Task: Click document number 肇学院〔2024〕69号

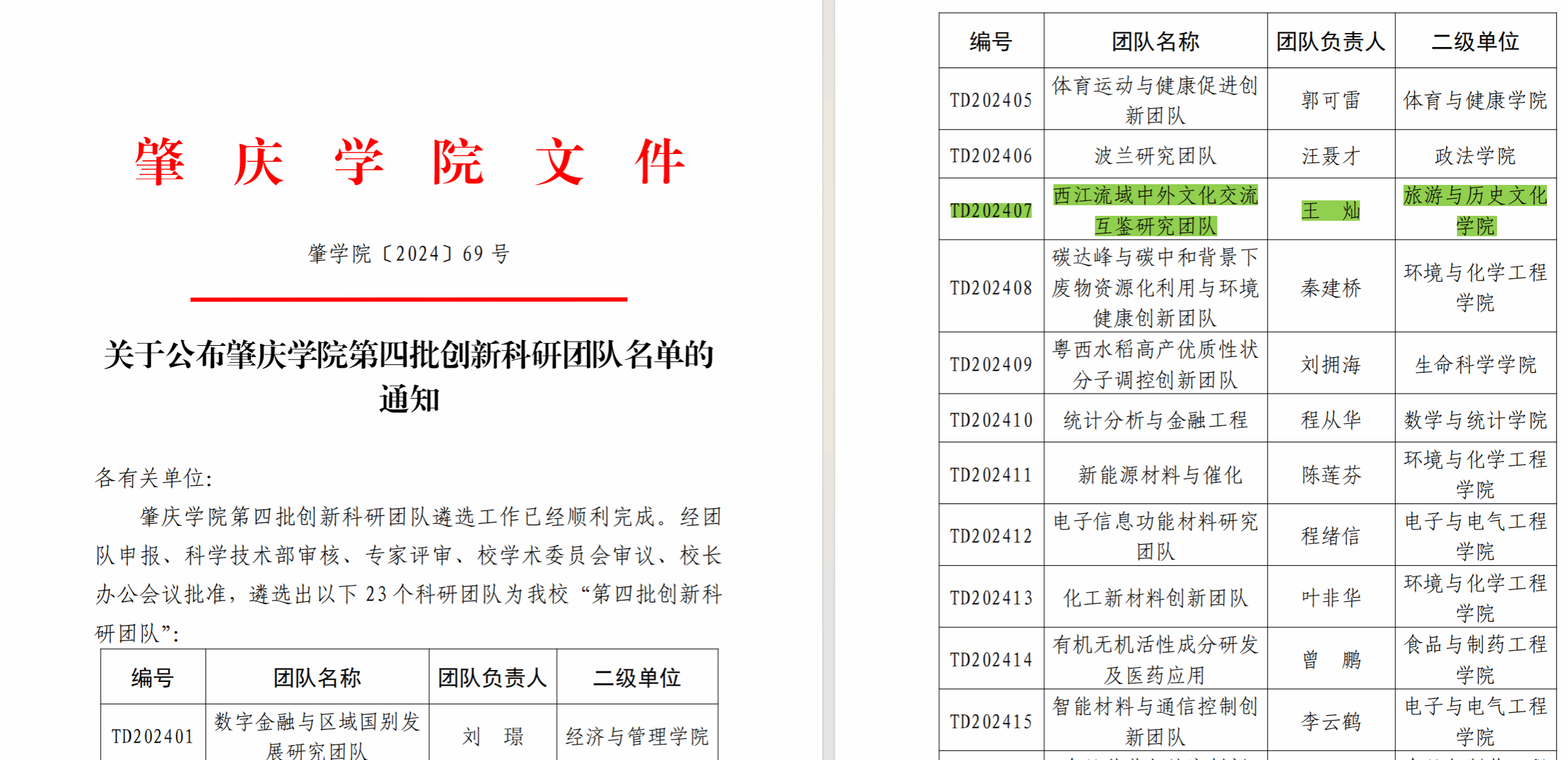Action: (x=409, y=254)
